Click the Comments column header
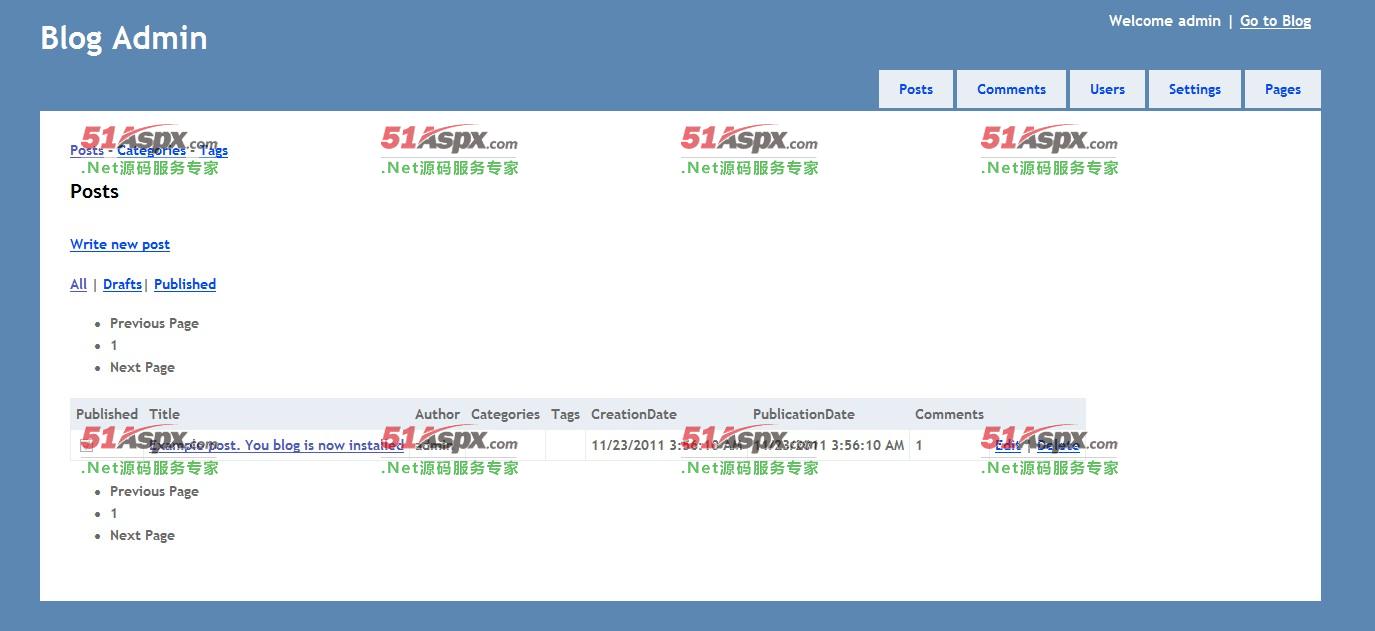This screenshot has width=1375, height=631. click(949, 414)
